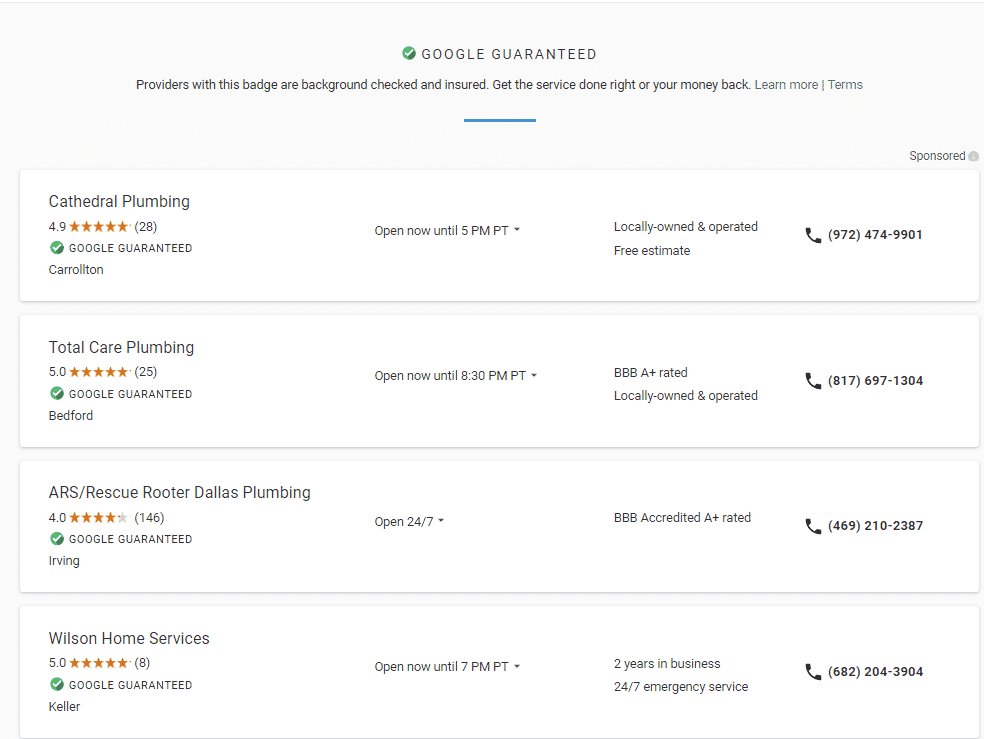Expand hours 'Open now until 8:30 PM PT'

[456, 376]
